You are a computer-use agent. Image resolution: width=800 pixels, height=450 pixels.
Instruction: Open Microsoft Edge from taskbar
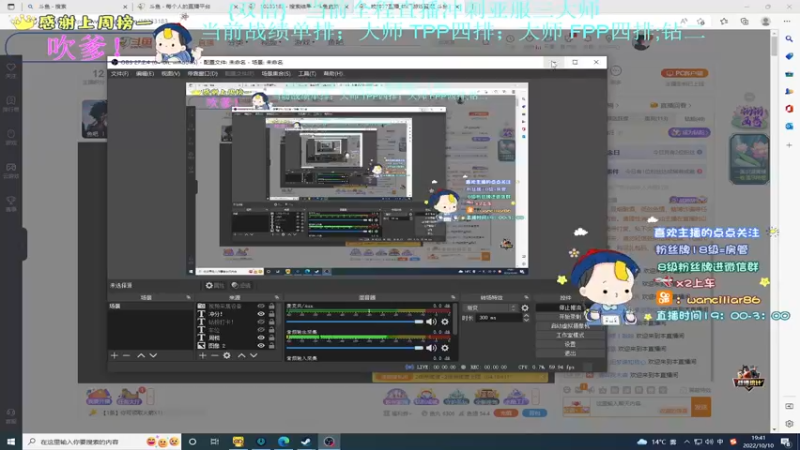[283, 442]
